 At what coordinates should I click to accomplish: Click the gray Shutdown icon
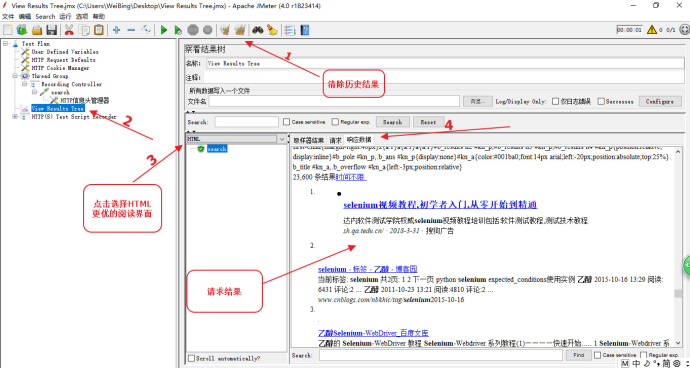pyautogui.click(x=208, y=30)
